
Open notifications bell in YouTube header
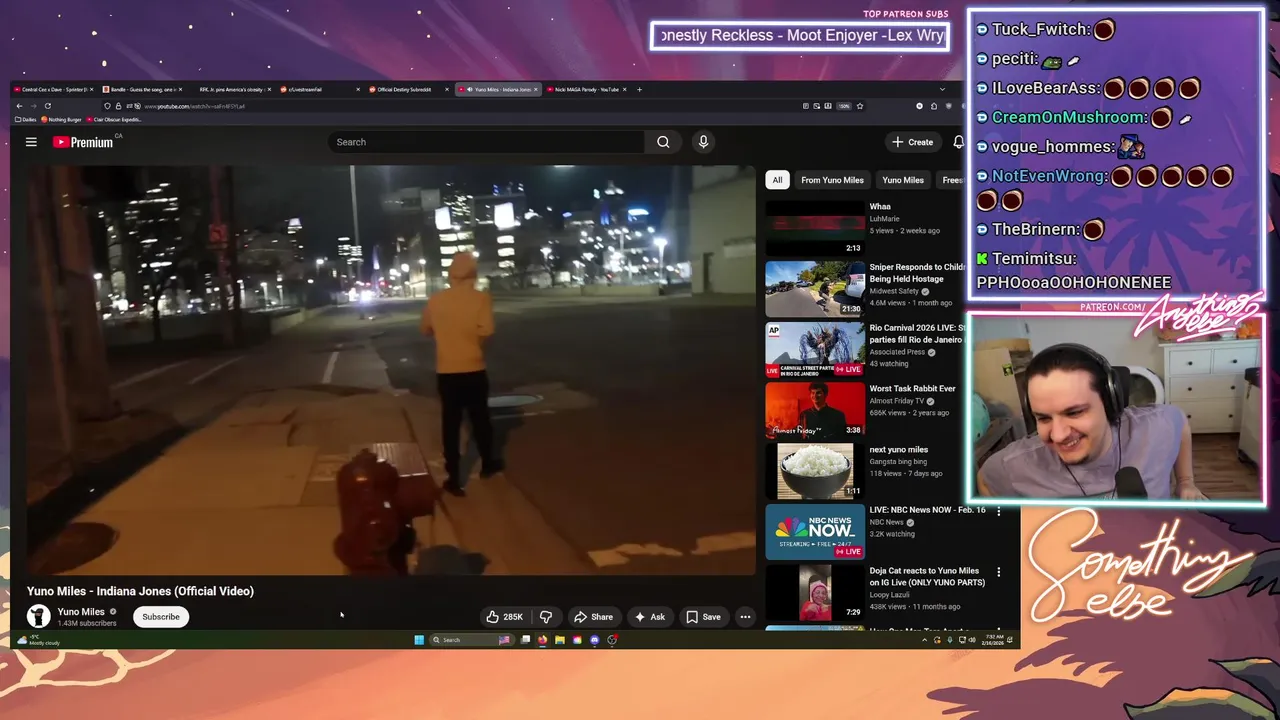958,142
